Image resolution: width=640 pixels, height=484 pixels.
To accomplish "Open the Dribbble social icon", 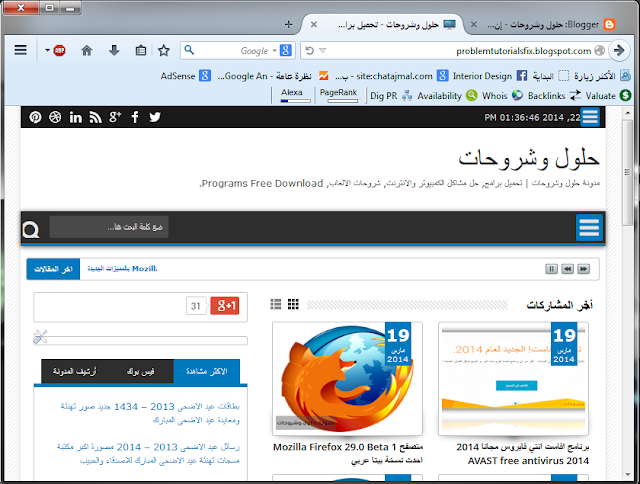I will (x=55, y=117).
